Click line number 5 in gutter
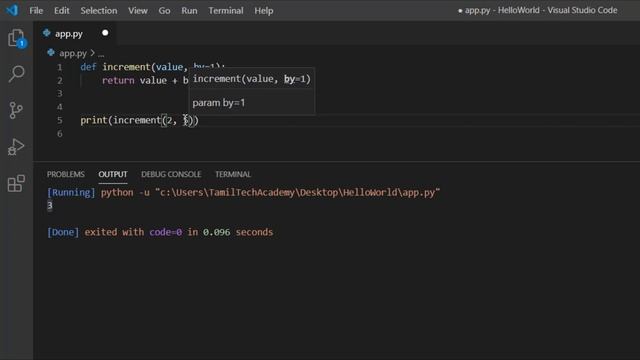The height and width of the screenshot is (360, 640). (60, 120)
